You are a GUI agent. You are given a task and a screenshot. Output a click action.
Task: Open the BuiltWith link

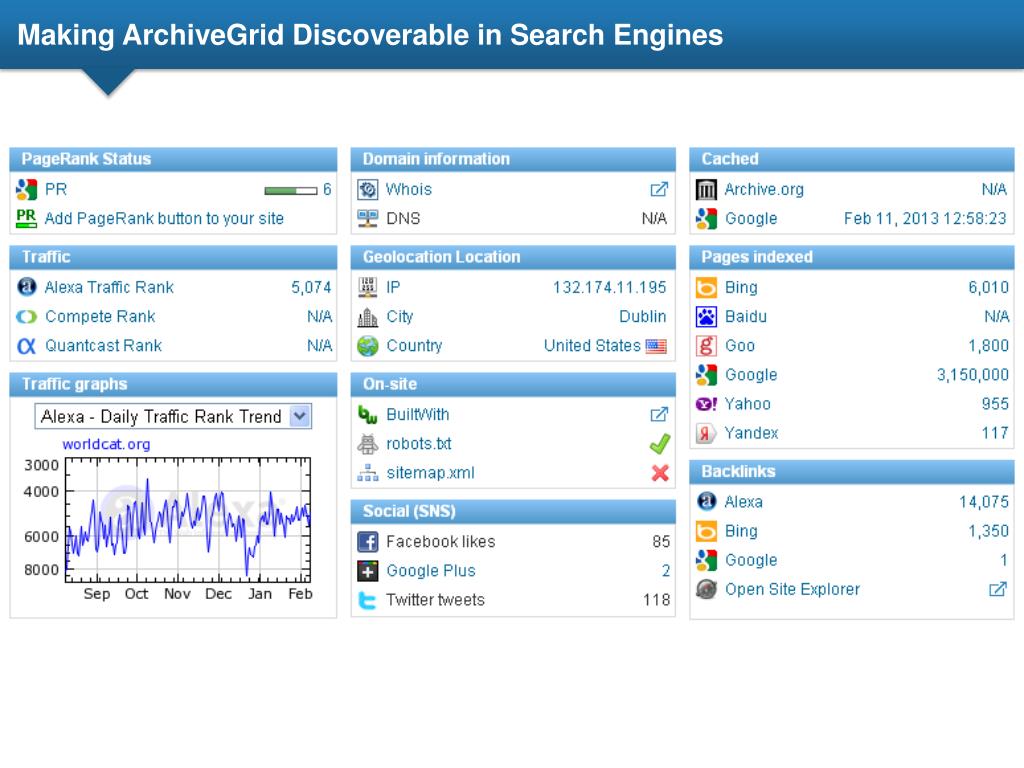click(418, 415)
